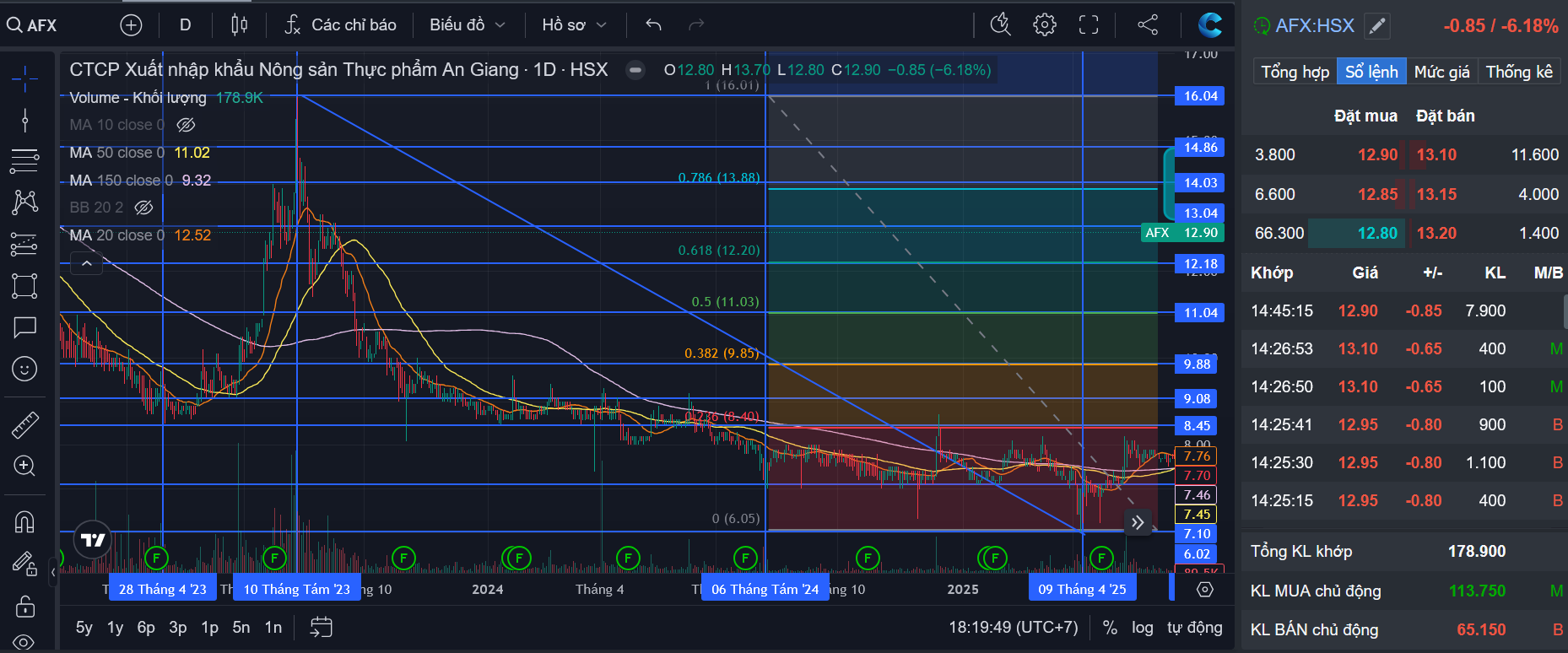The width and height of the screenshot is (1568, 653).
Task: Click the compare or add symbol plus icon
Action: [x=131, y=25]
